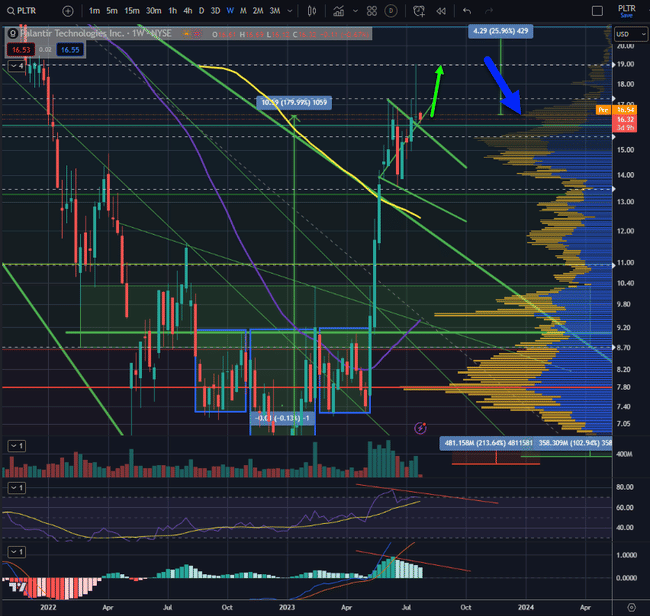Image resolution: width=650 pixels, height=616 pixels.
Task: Switch to the 1D daily timeframe
Action: [x=201, y=10]
